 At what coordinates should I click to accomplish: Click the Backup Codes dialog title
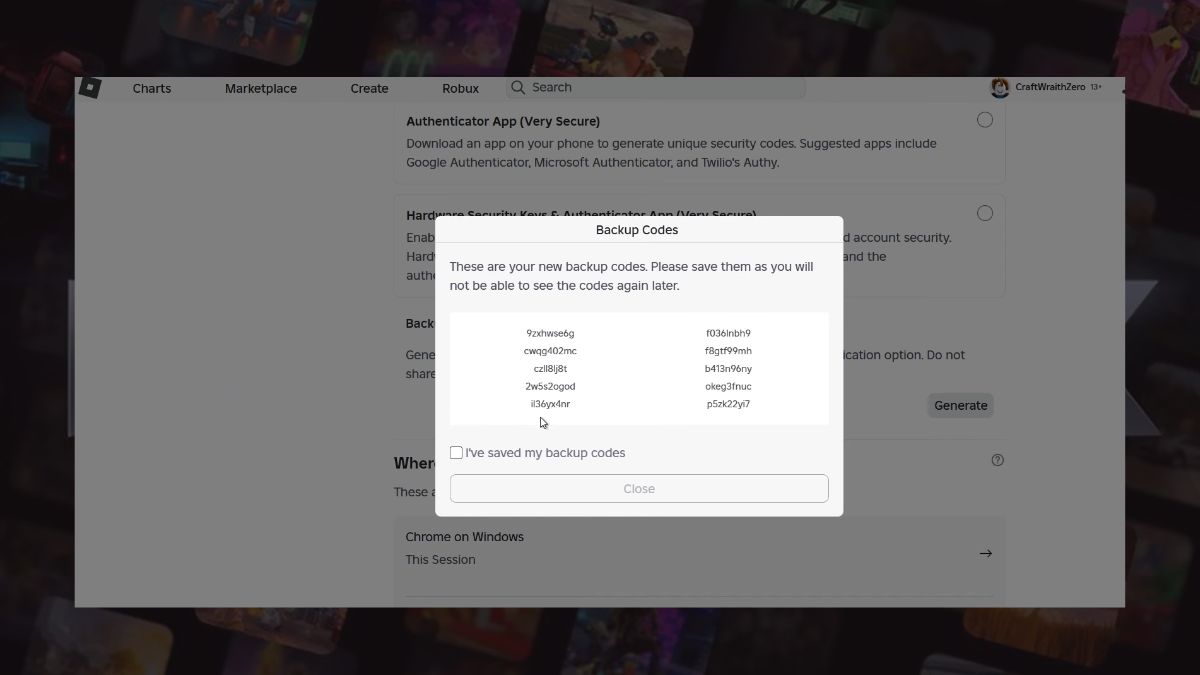pyautogui.click(x=637, y=230)
